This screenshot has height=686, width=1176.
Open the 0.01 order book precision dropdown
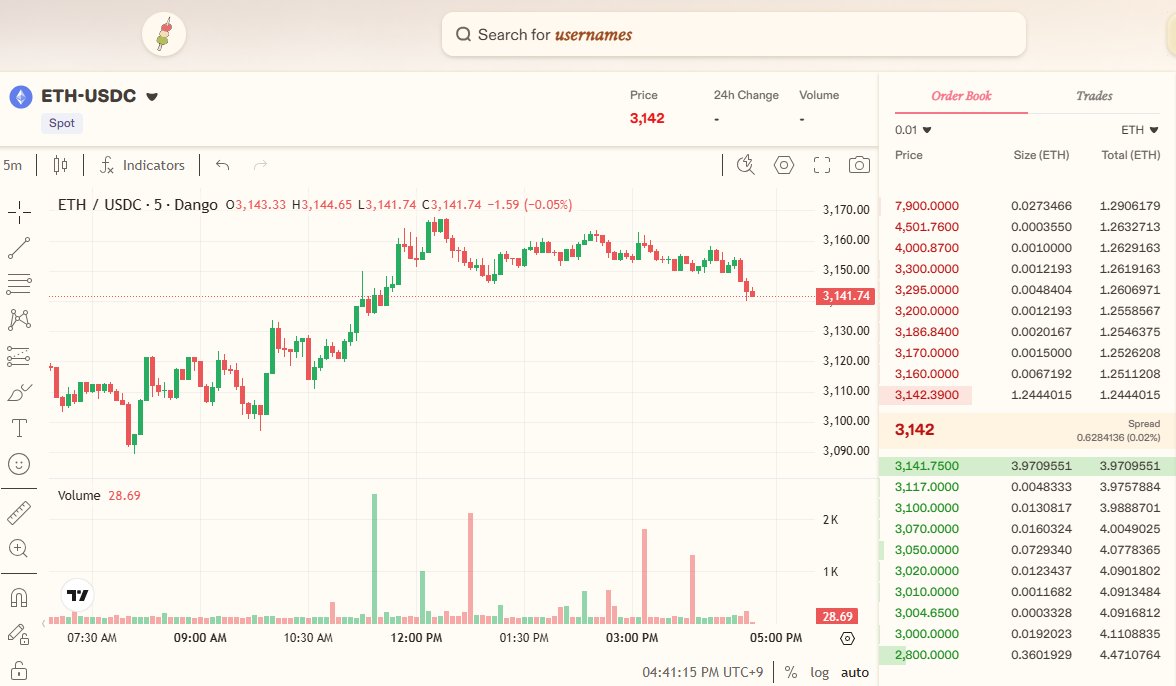point(913,129)
